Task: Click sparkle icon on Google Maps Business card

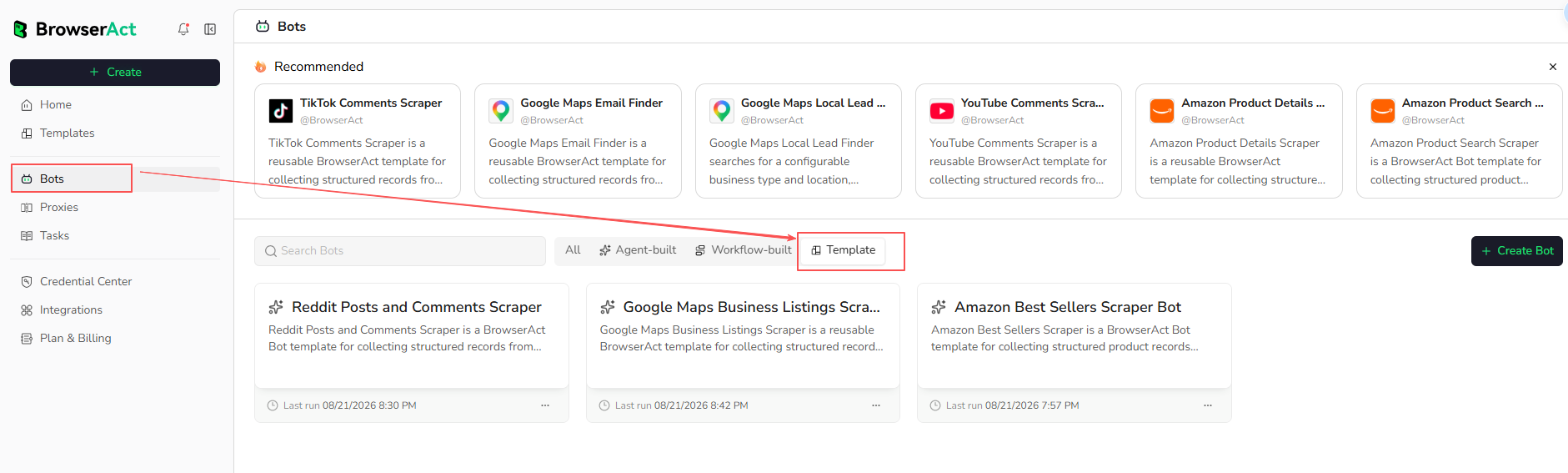Action: pyautogui.click(x=608, y=307)
